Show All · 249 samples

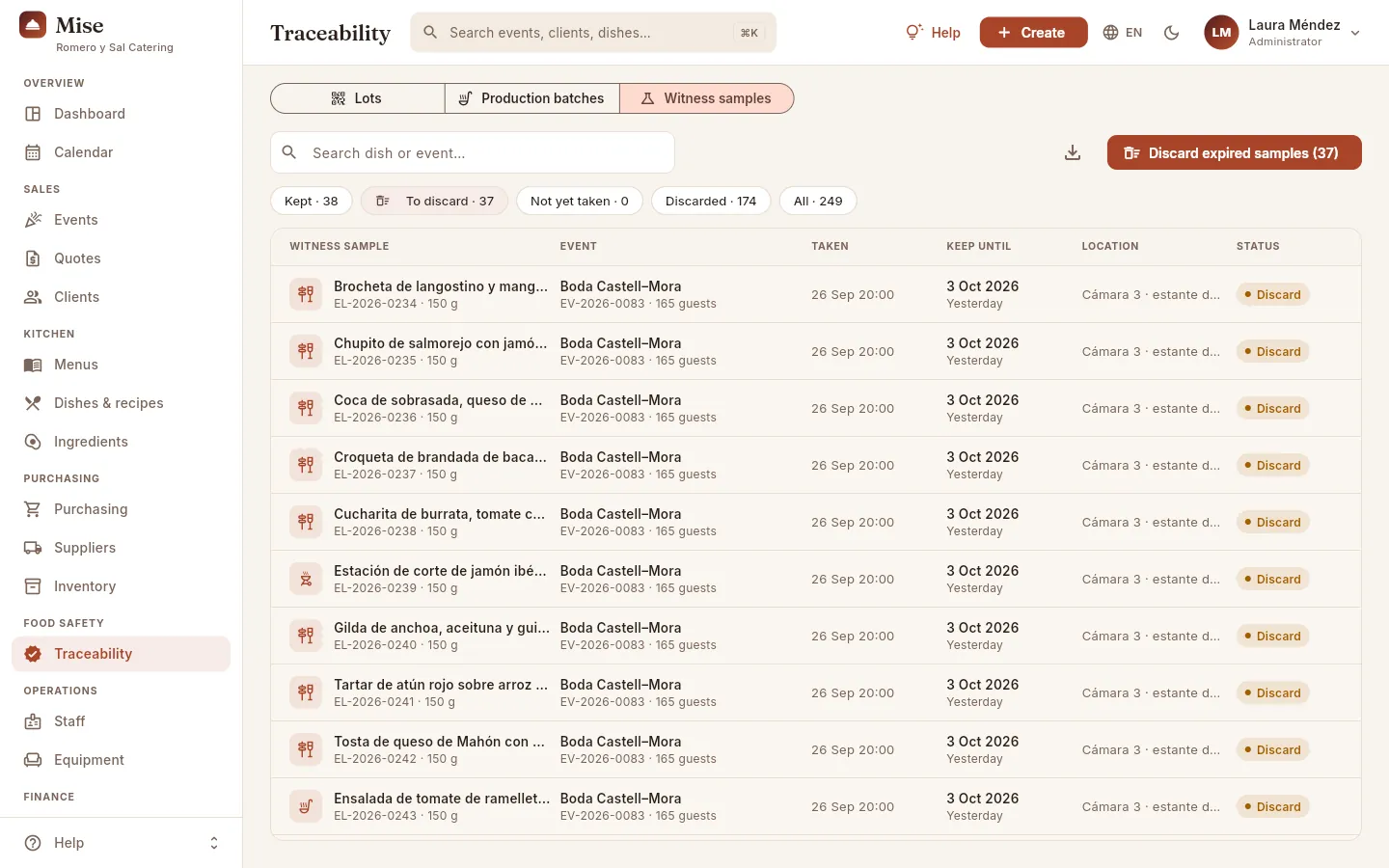tap(818, 201)
